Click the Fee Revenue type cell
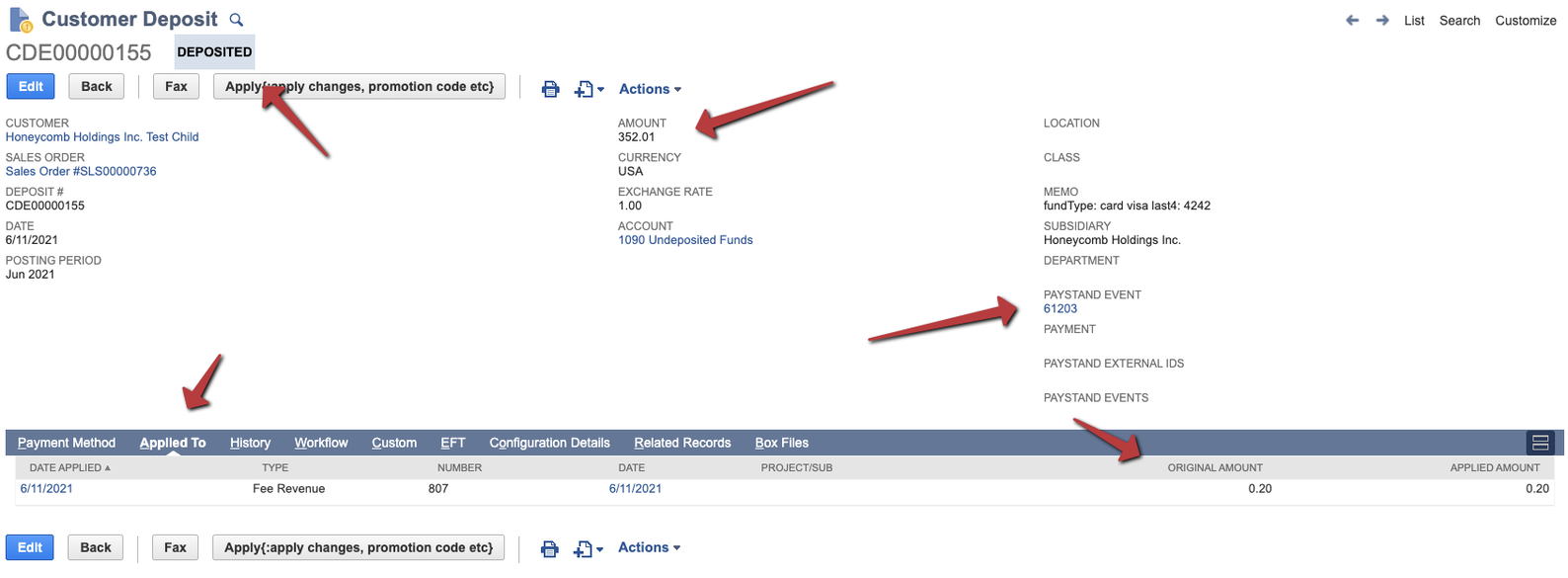Viewport: 1568px width, 578px height. 288,488
